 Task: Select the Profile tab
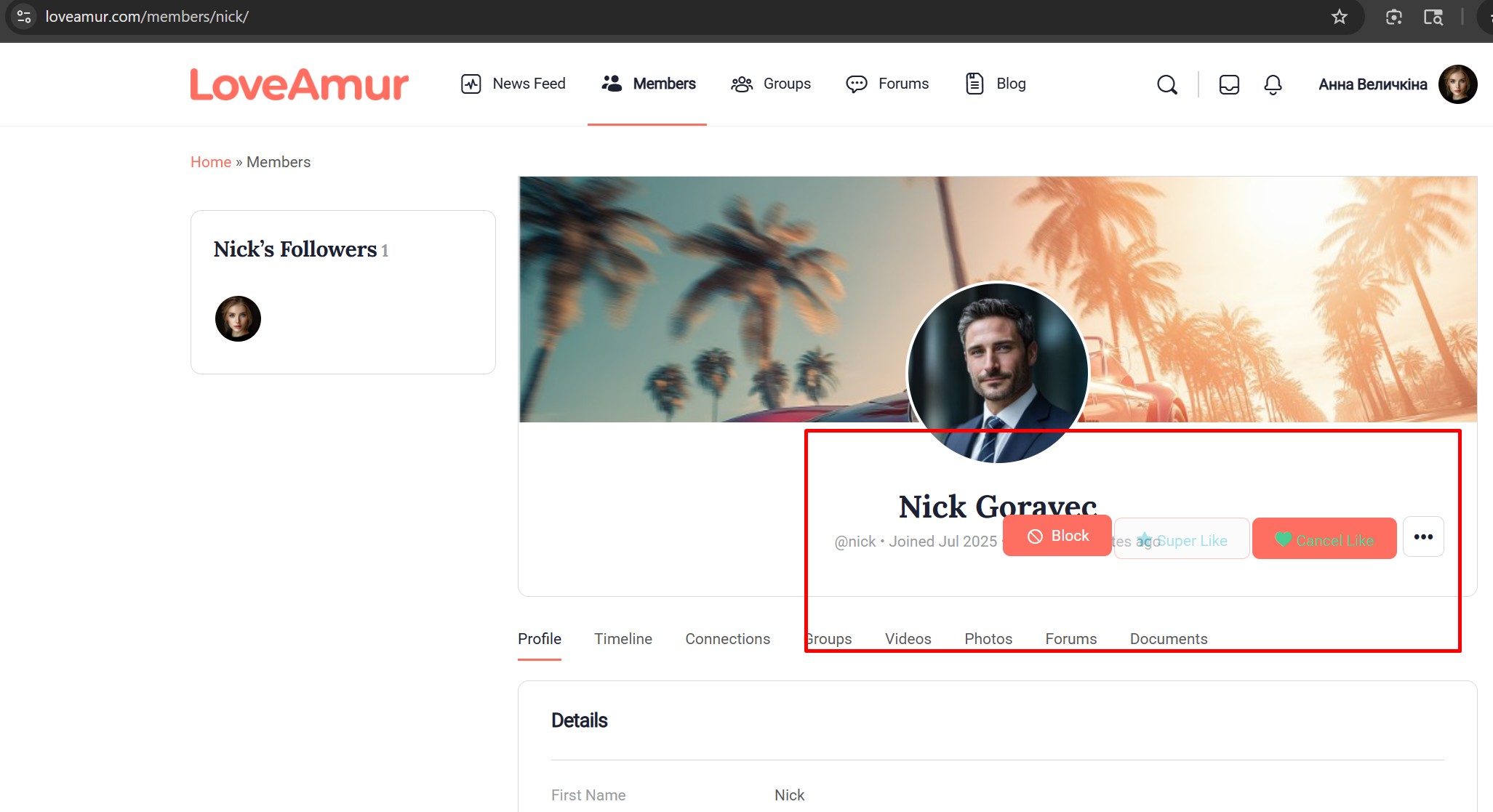coord(540,639)
